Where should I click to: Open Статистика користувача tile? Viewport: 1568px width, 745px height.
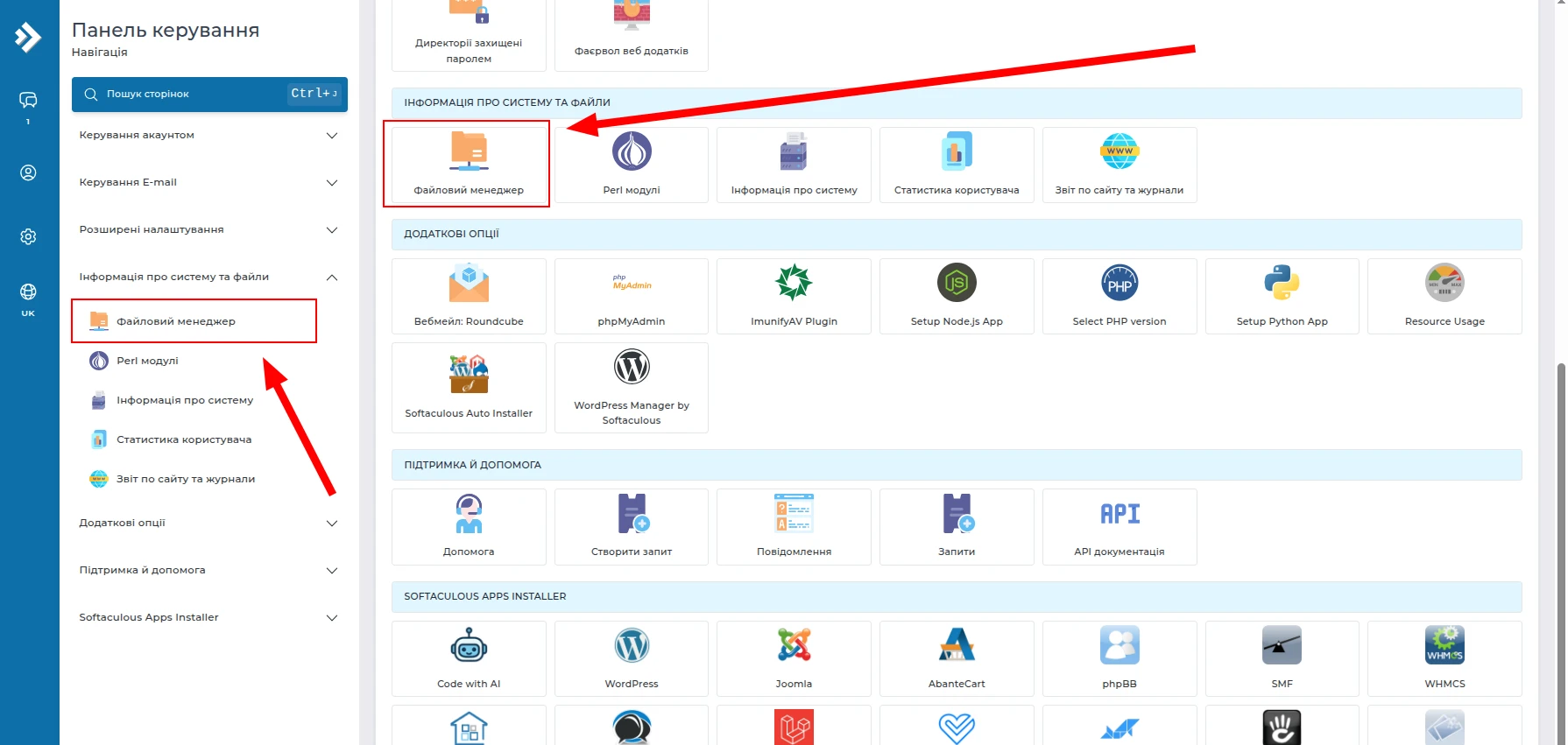pyautogui.click(x=957, y=165)
